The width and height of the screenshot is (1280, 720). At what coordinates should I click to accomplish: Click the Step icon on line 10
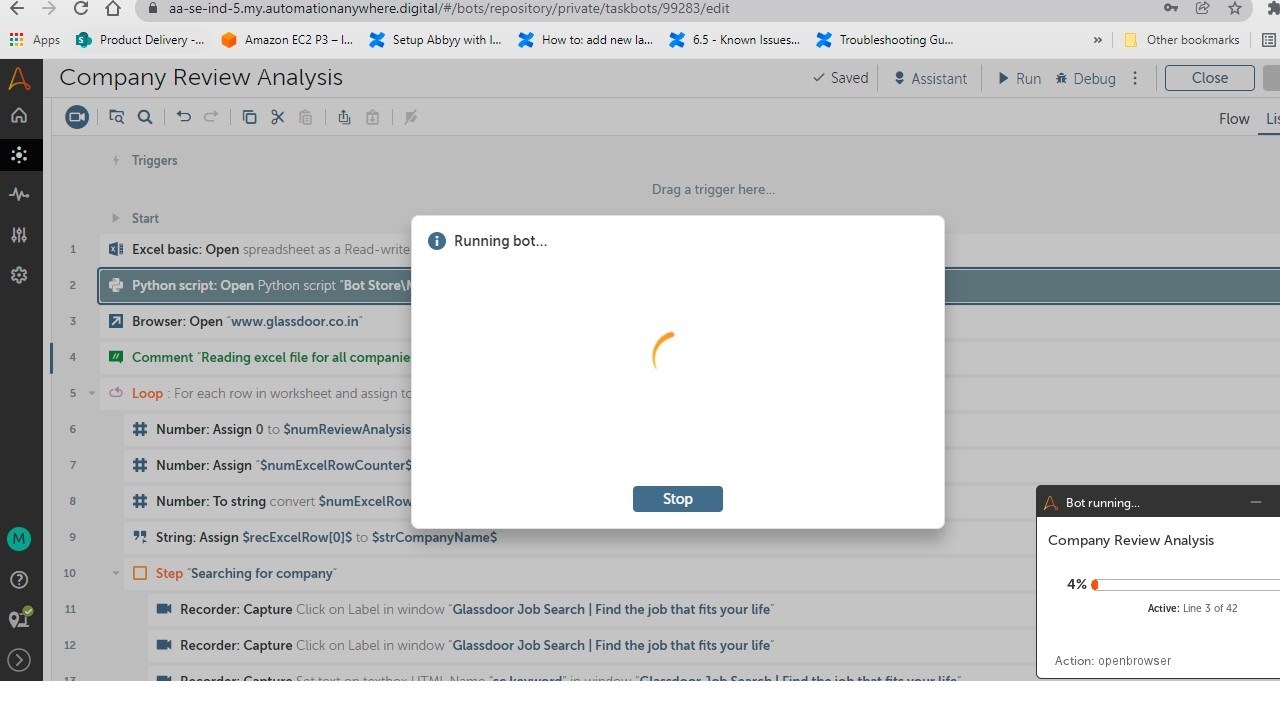[140, 573]
